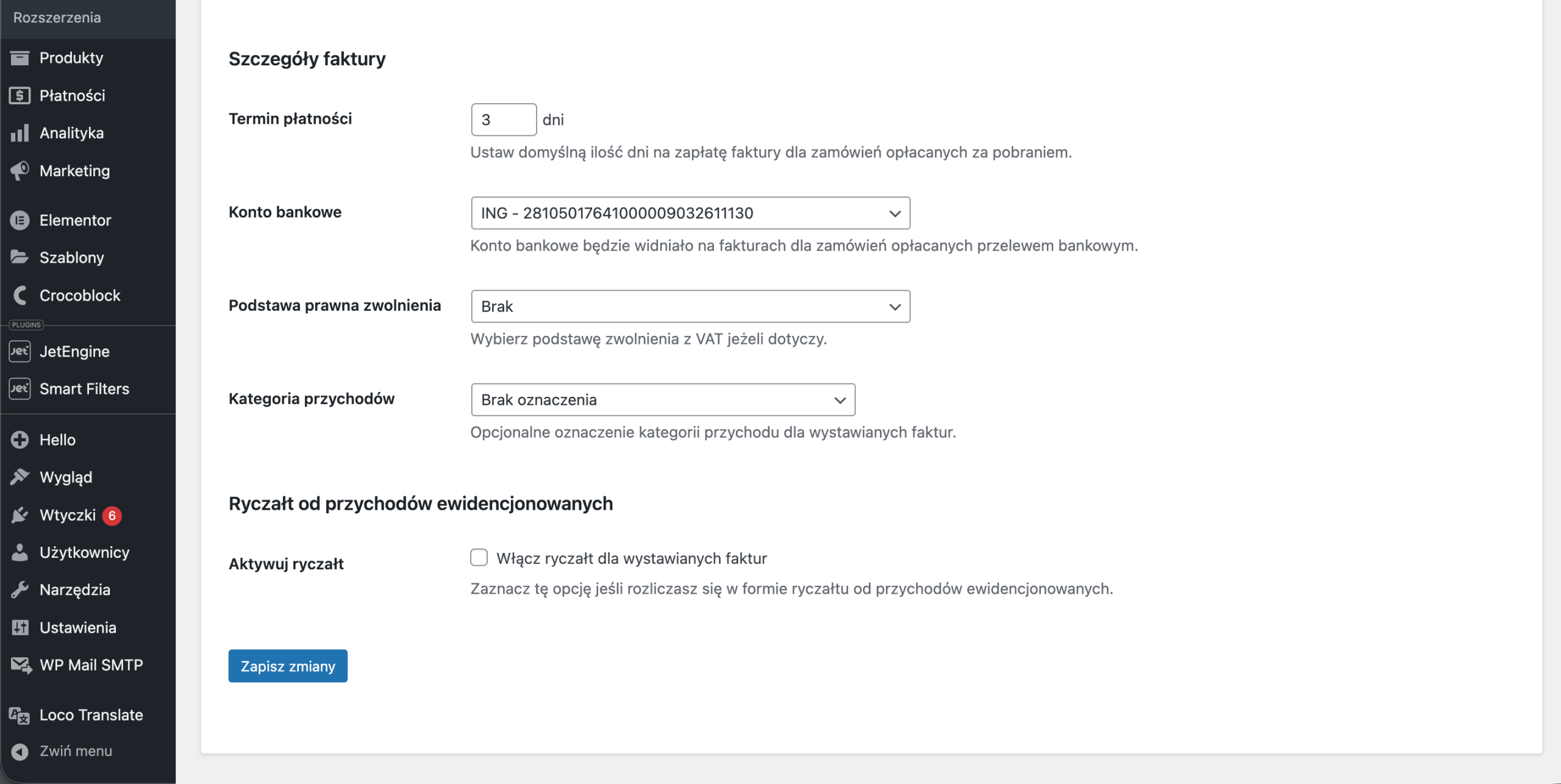Click the Analityka chart icon
This screenshot has width=1561, height=784.
[18, 133]
